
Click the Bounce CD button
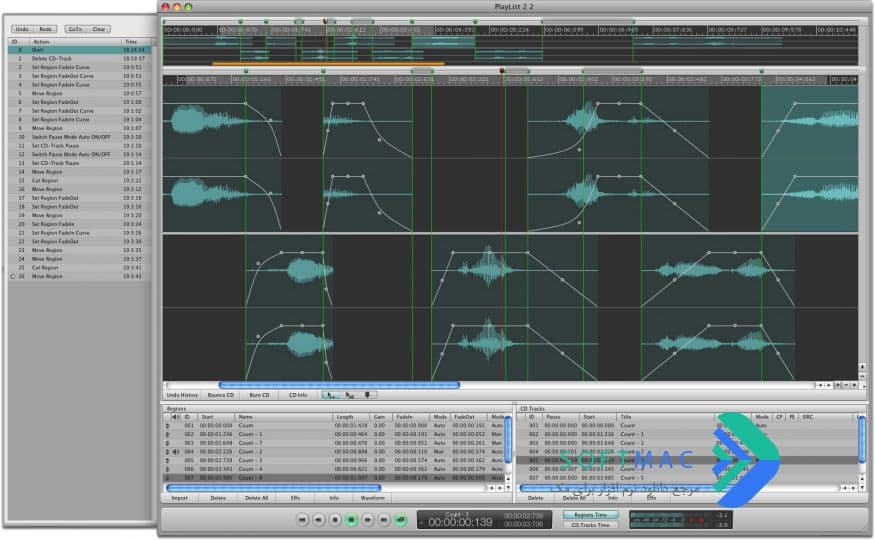pos(221,395)
